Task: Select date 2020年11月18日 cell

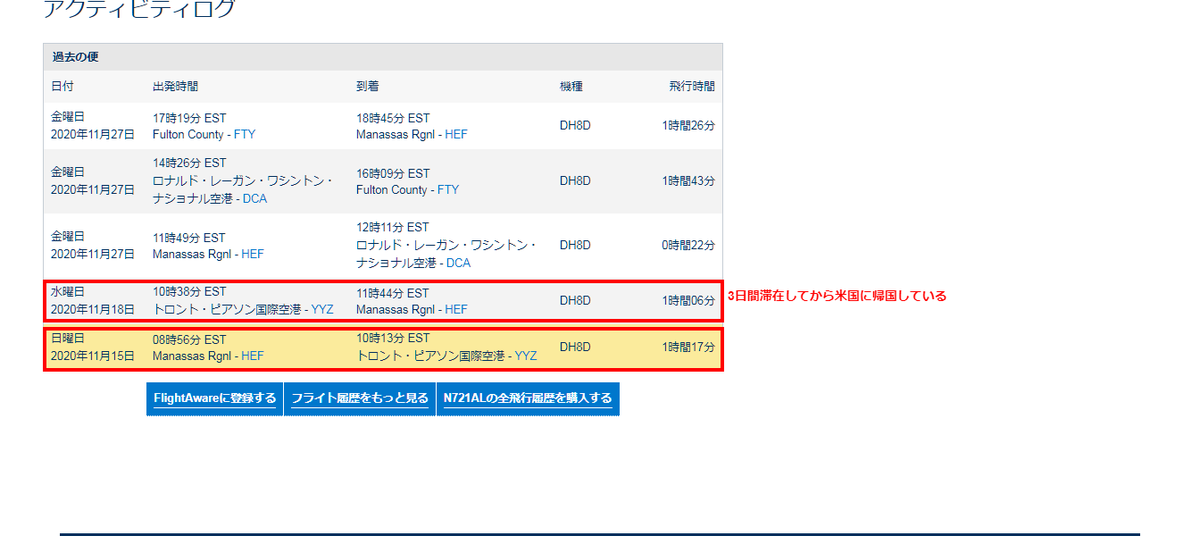Action: pos(92,309)
